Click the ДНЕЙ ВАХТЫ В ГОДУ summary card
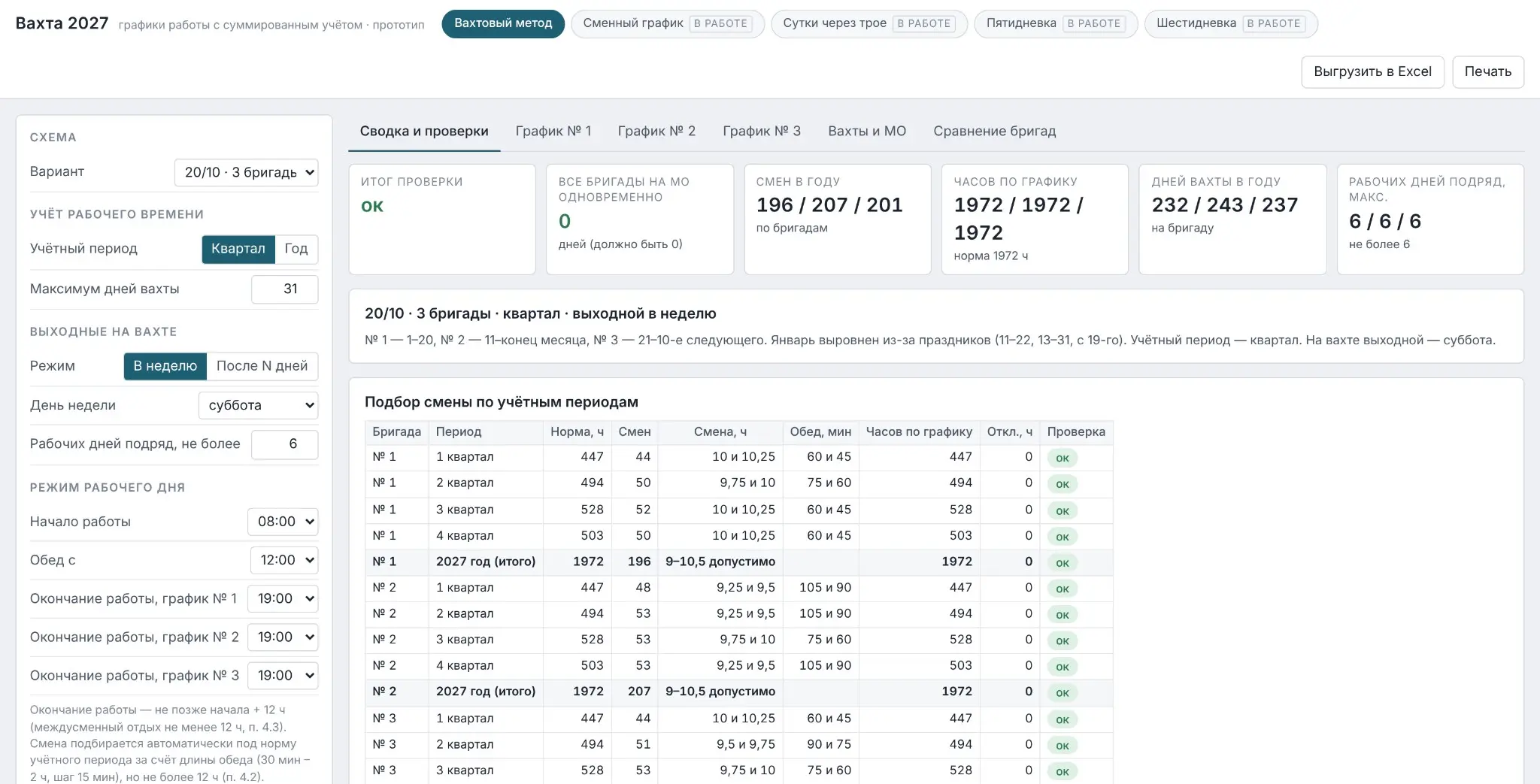The width and height of the screenshot is (1540, 784). pos(1232,219)
